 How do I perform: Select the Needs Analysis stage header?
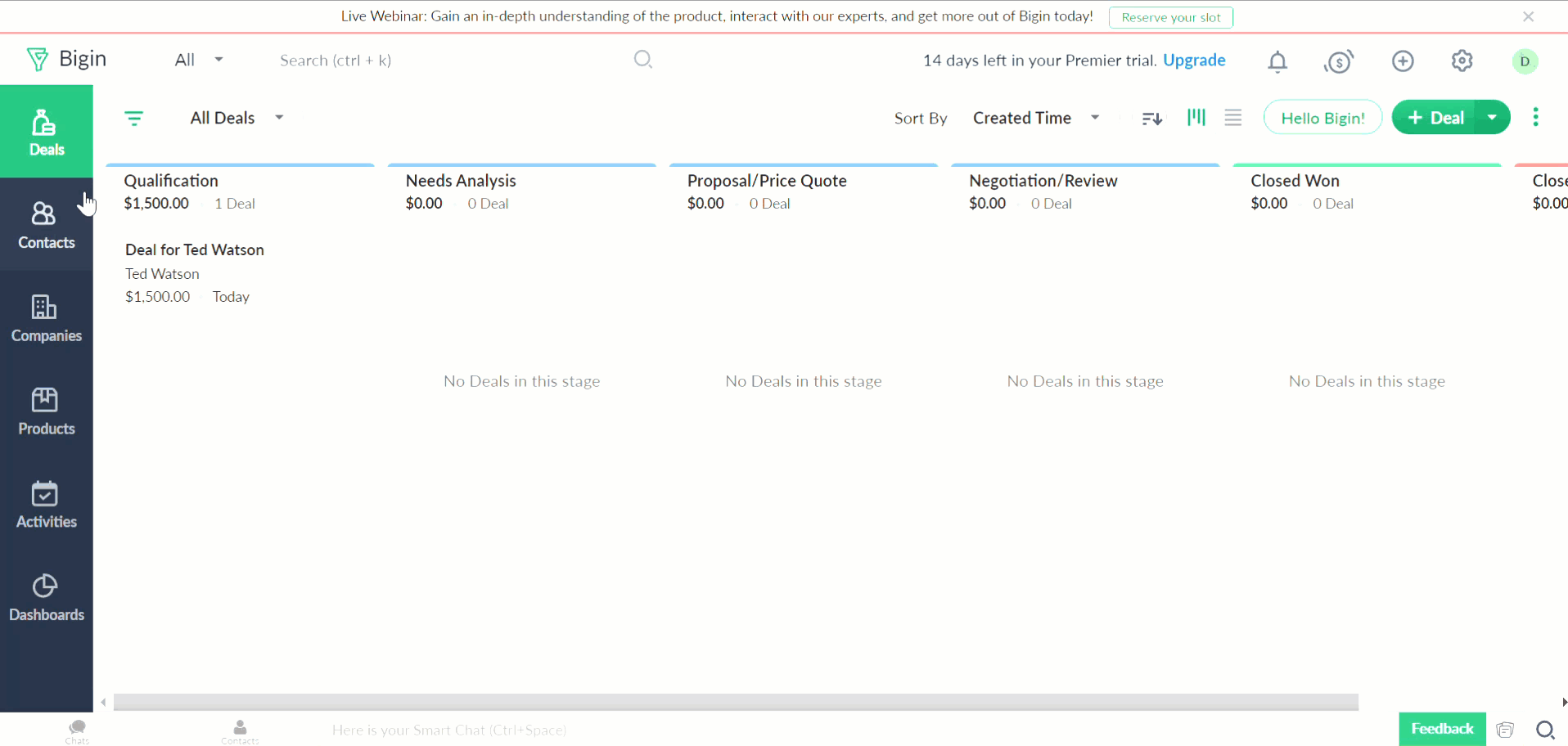461,181
